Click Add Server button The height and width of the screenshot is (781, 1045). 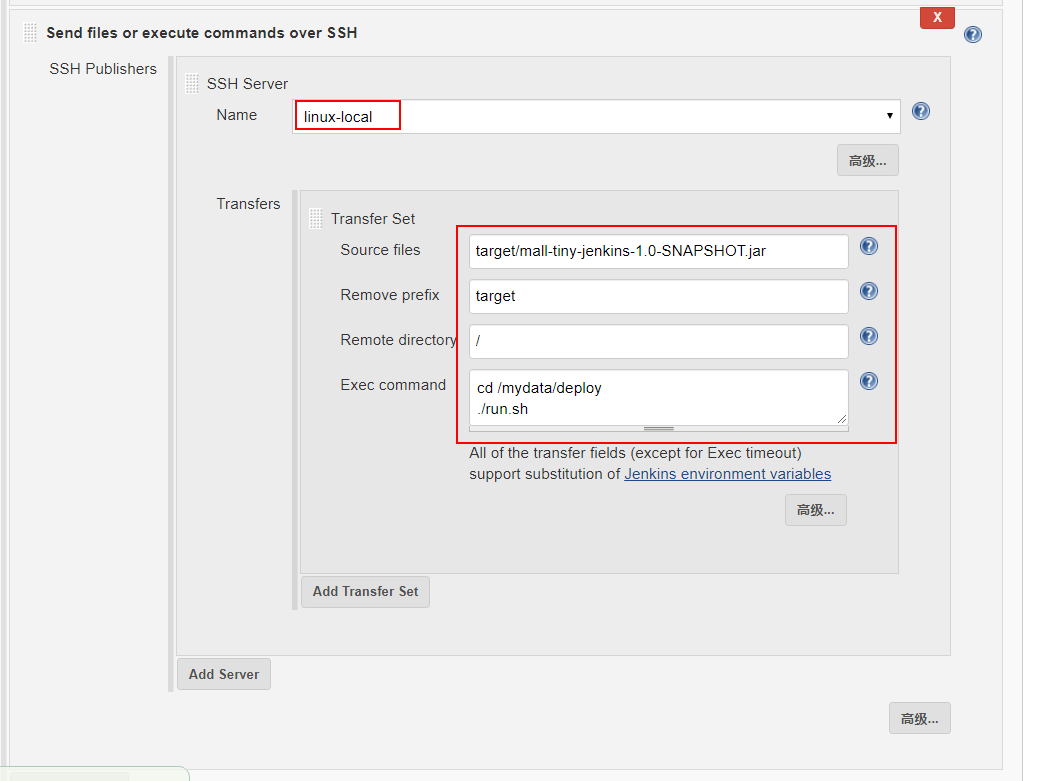tap(224, 674)
